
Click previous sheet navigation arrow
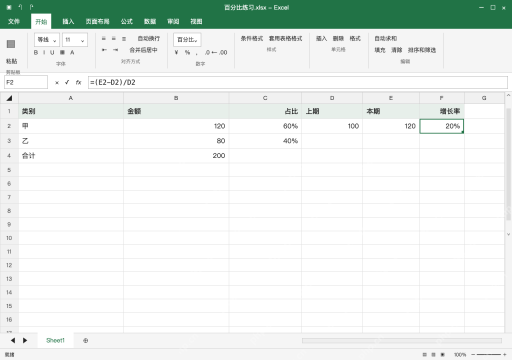13,340
